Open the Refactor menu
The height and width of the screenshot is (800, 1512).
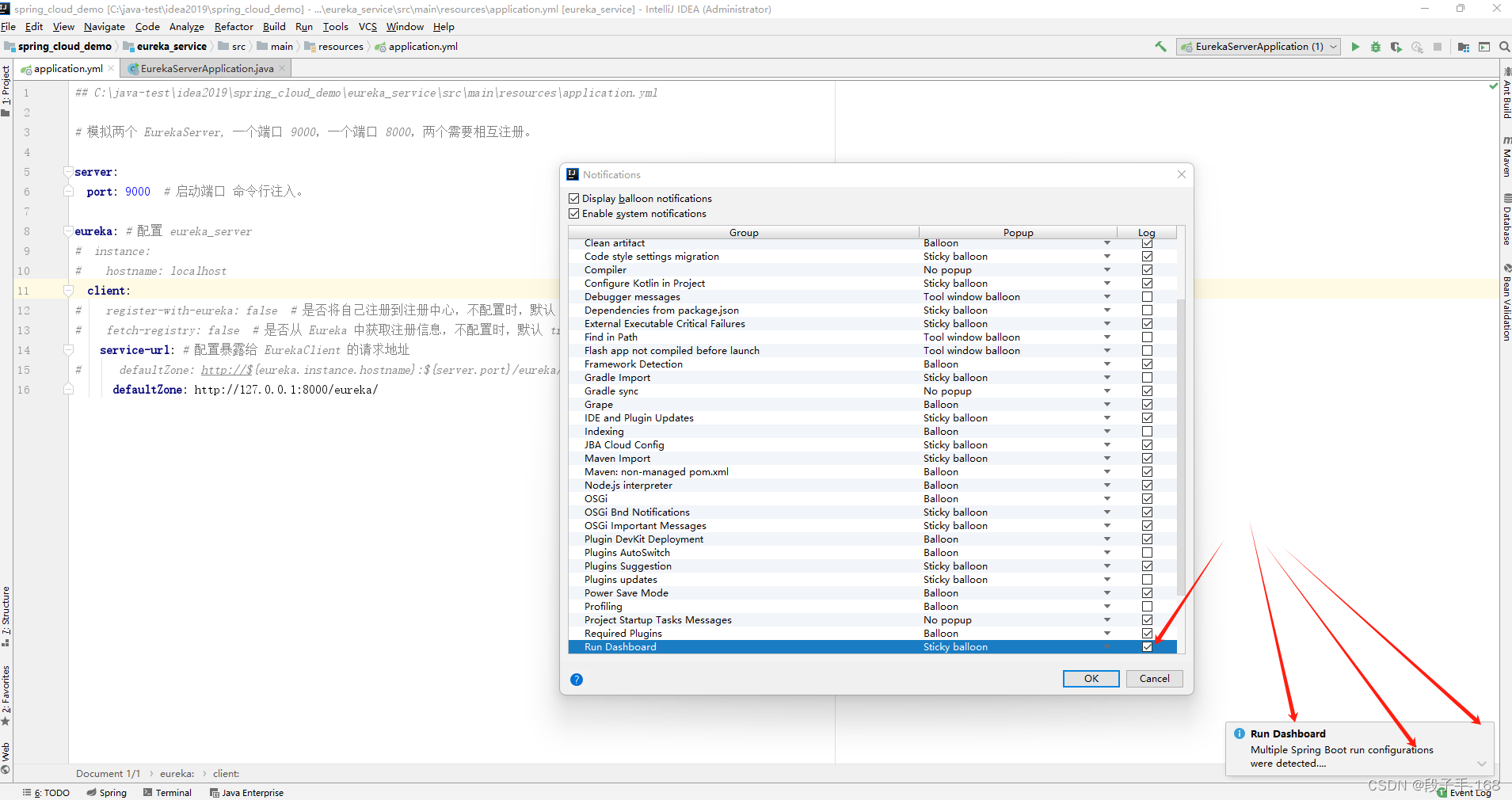234,26
